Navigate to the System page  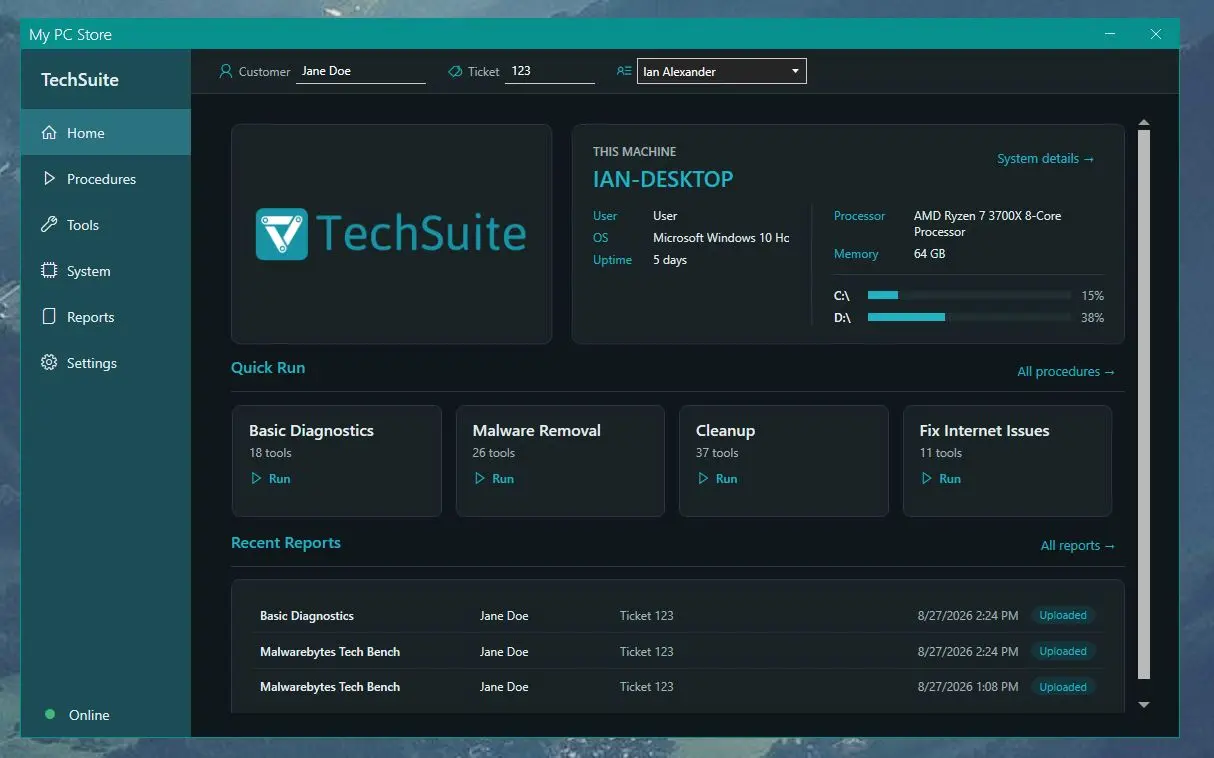[x=106, y=271]
